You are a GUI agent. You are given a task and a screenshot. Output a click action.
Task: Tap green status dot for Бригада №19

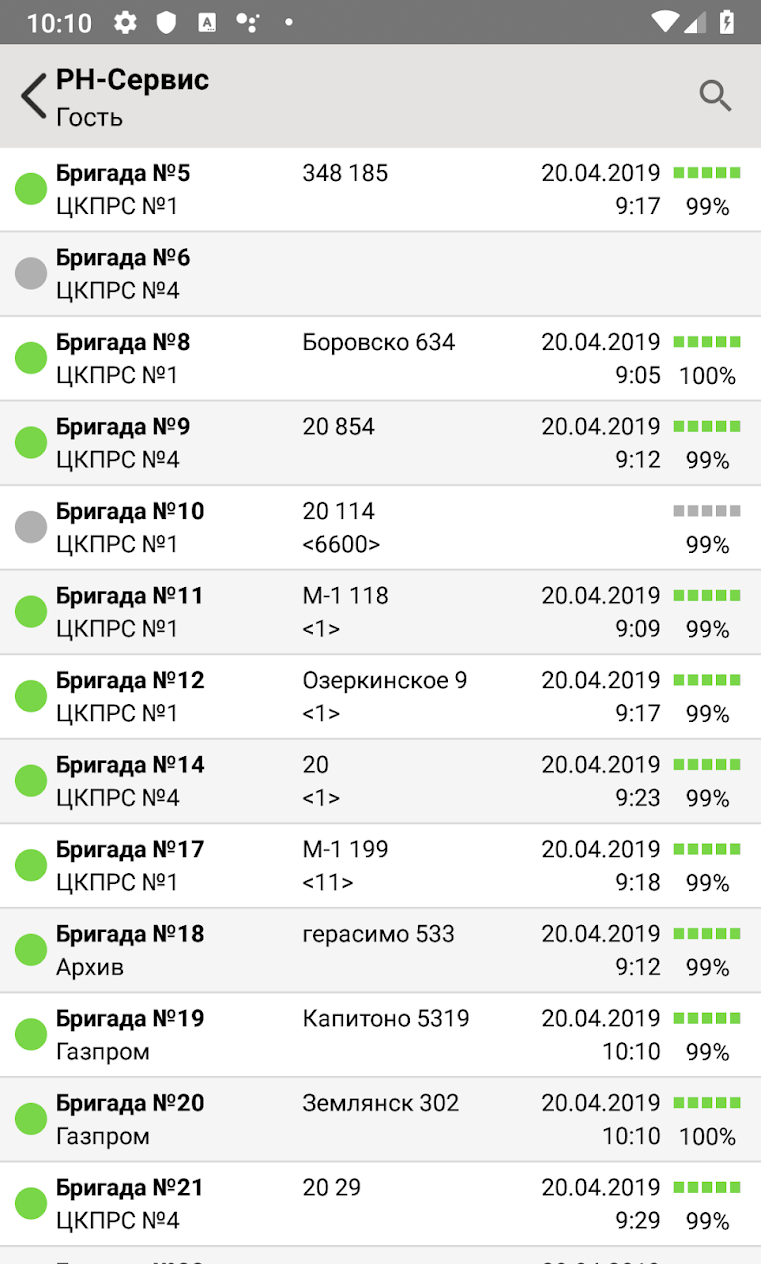[x=31, y=1034]
